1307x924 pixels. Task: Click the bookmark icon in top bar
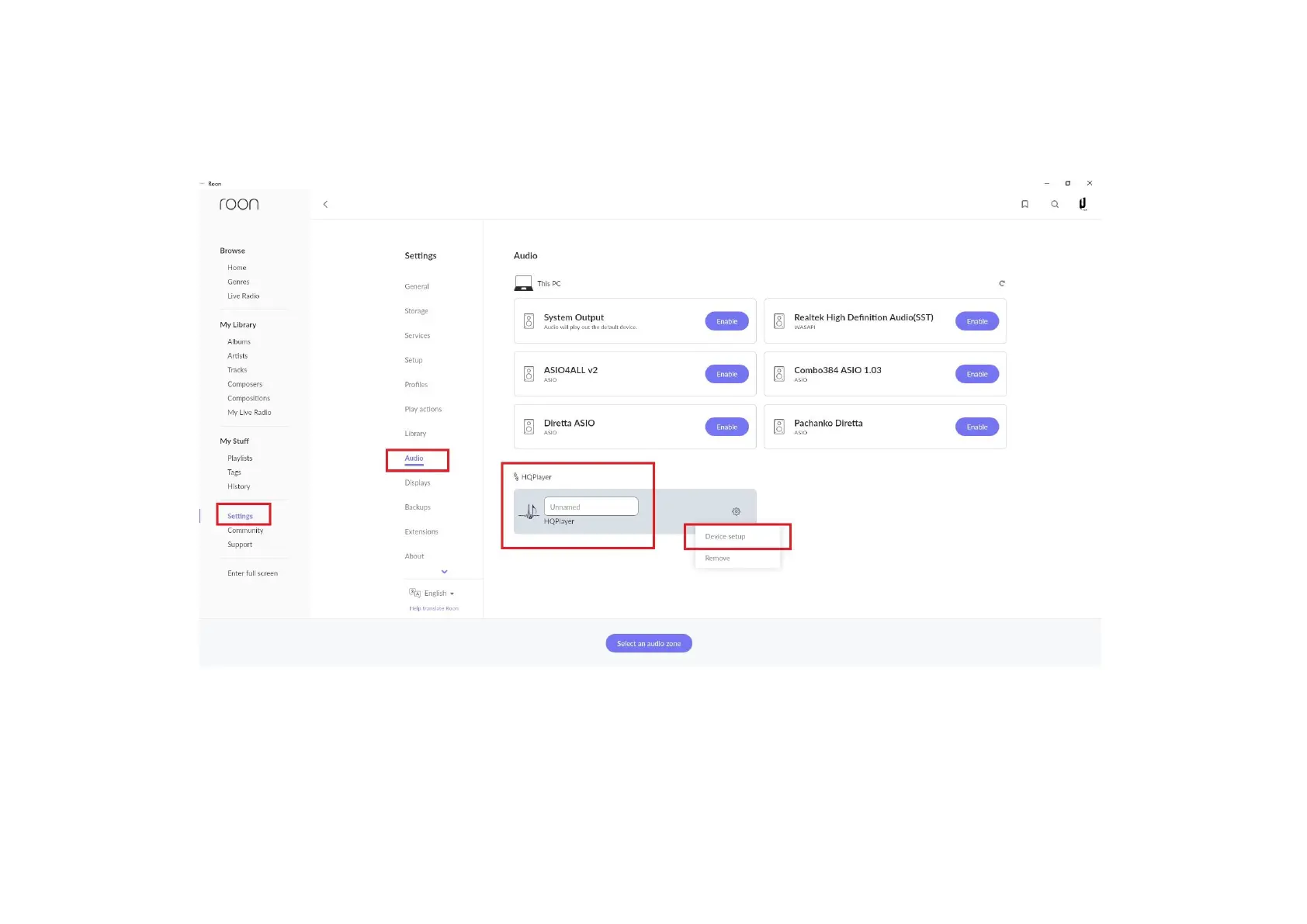1024,204
